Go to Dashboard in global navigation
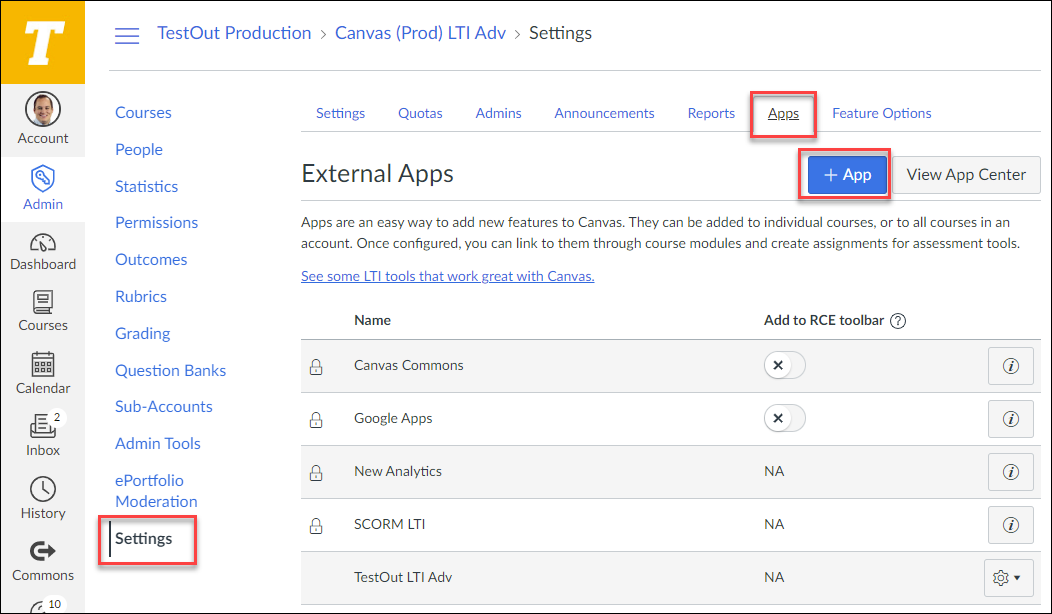 point(43,252)
